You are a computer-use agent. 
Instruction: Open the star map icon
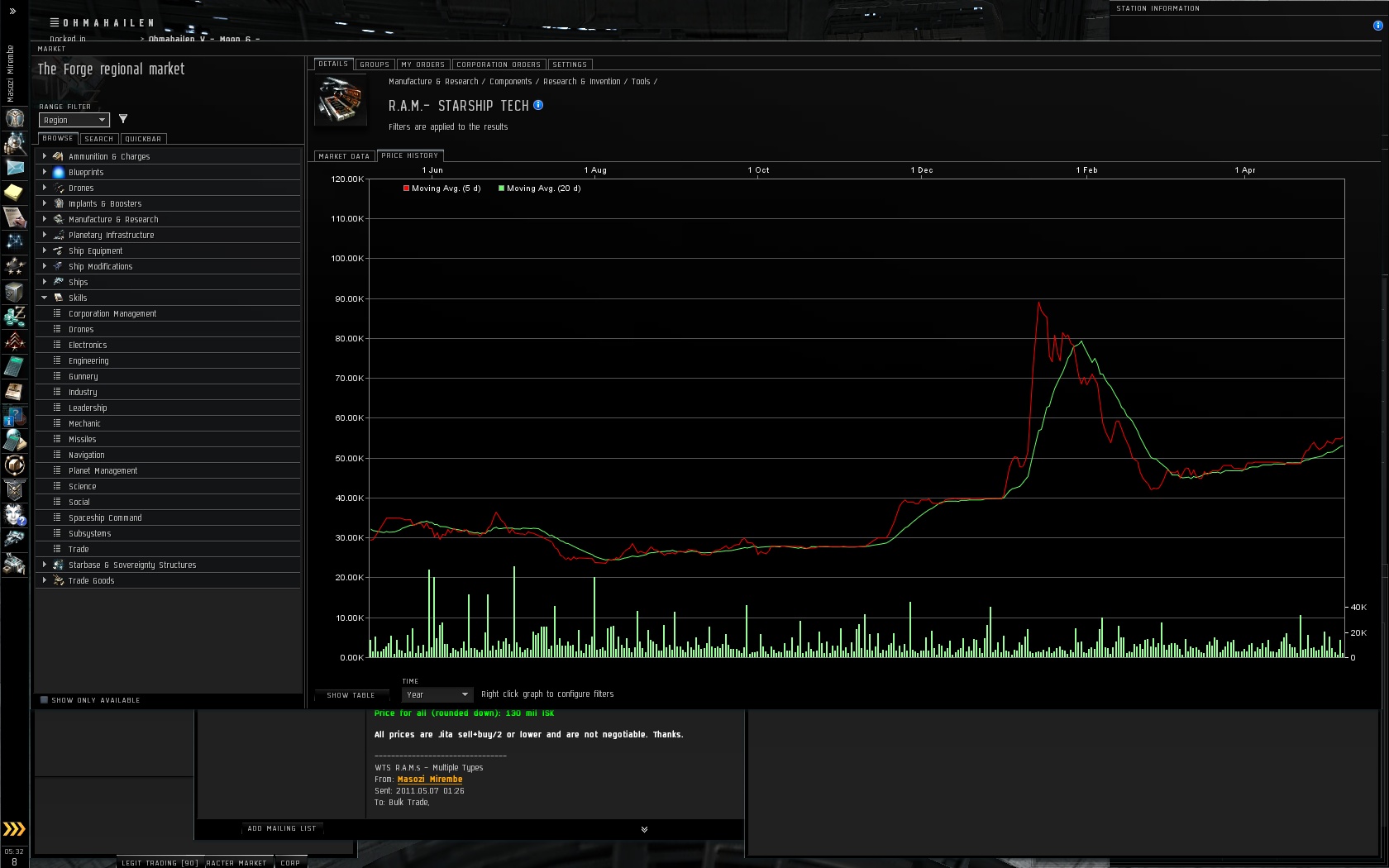tap(15, 241)
